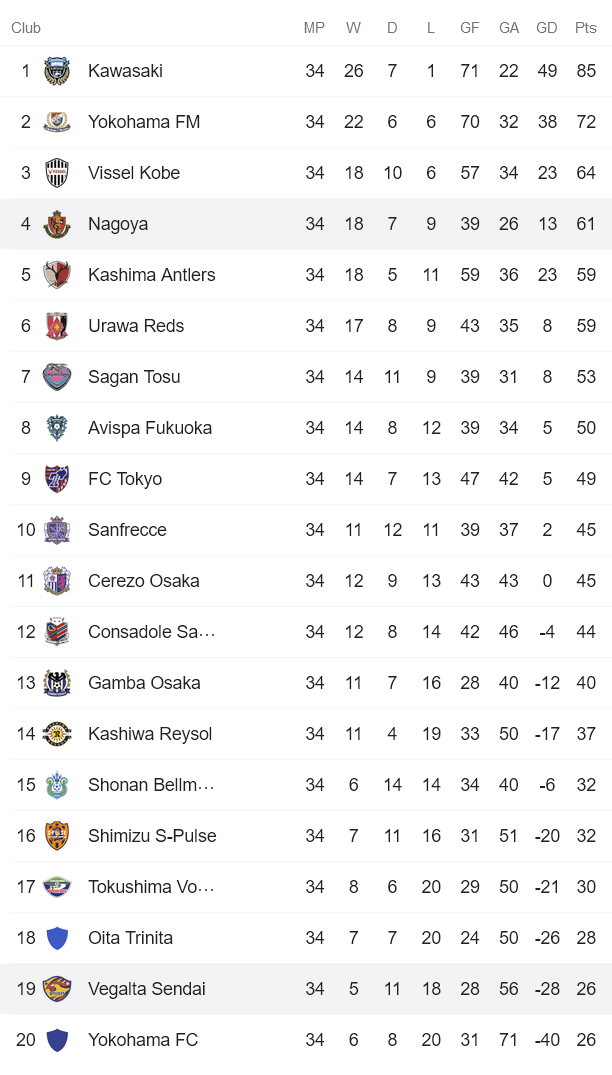This screenshot has height=1075, width=612.
Task: Click the Pts column header
Action: 586,28
